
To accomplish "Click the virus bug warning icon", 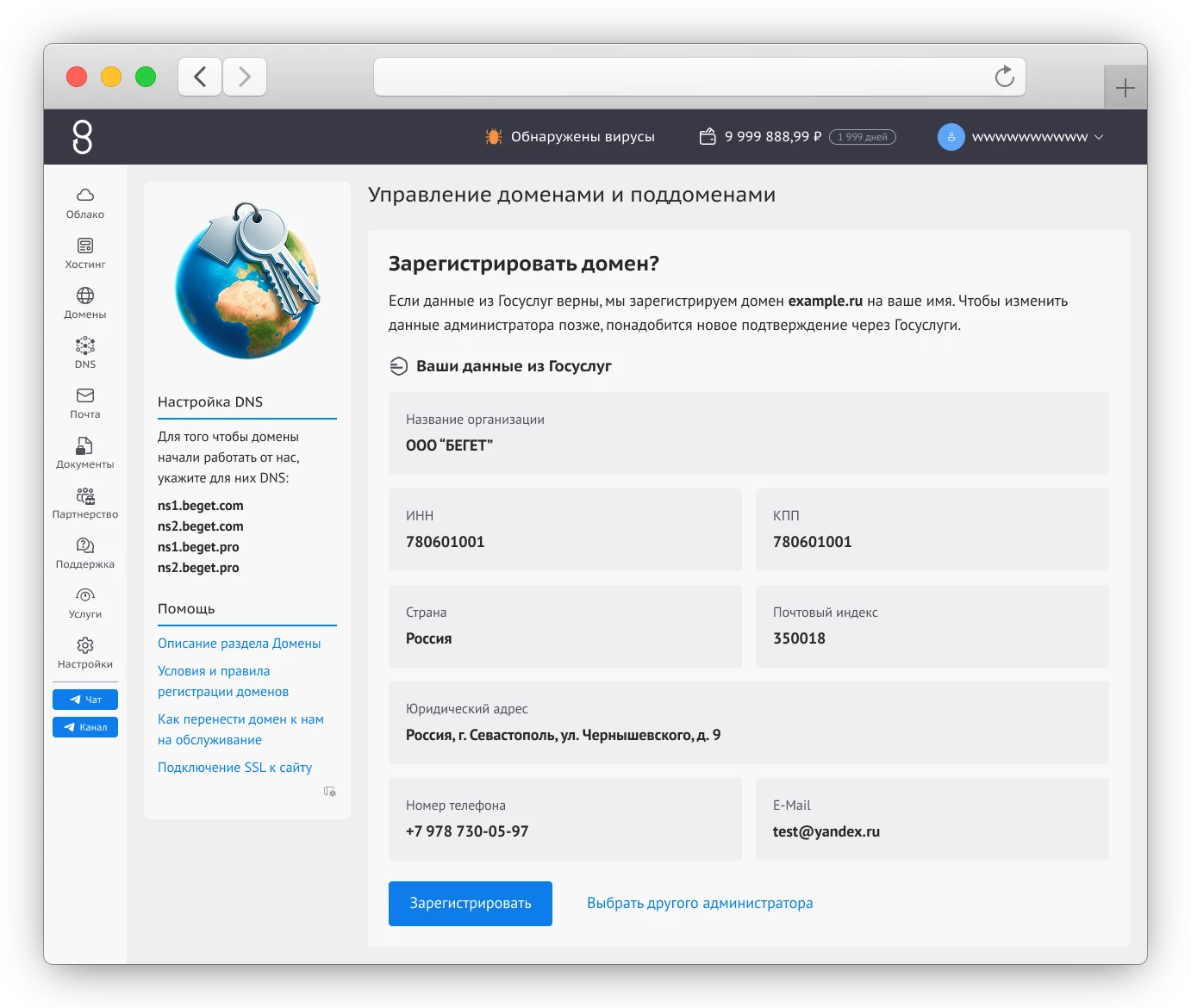I will coord(494,136).
